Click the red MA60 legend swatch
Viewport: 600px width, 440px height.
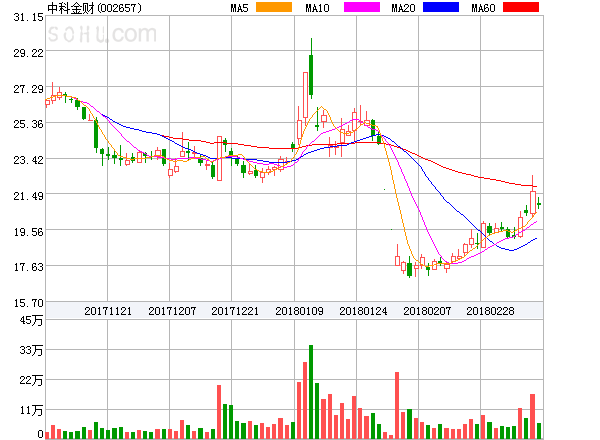[521, 7]
